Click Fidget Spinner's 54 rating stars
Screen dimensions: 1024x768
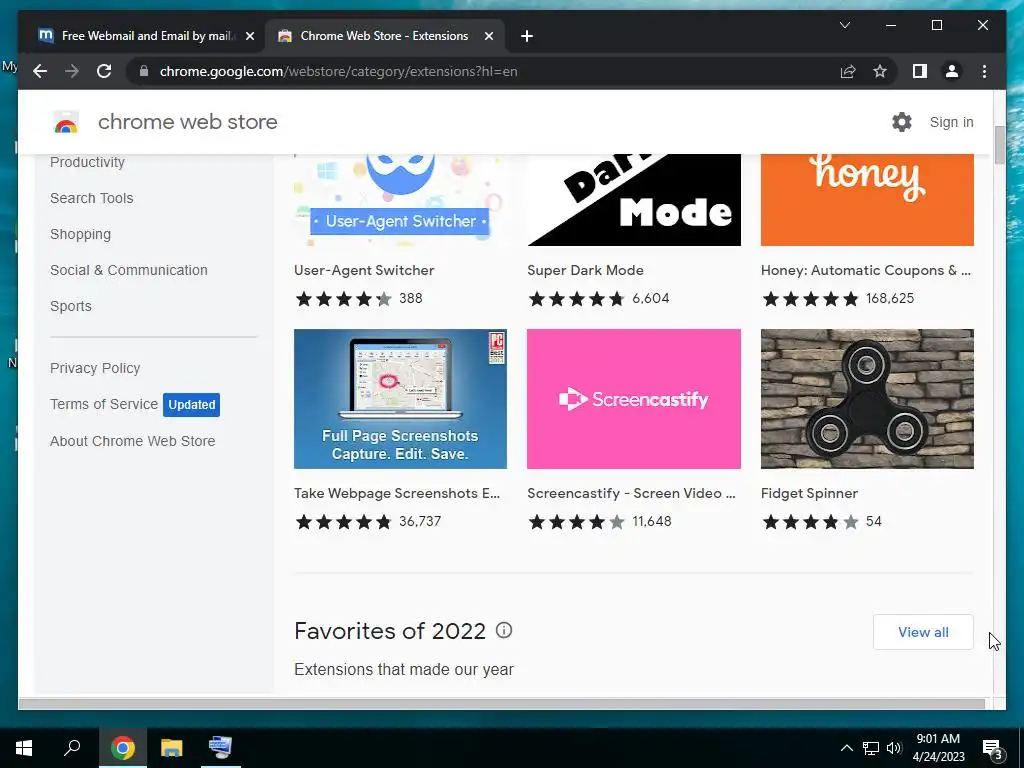(810, 521)
